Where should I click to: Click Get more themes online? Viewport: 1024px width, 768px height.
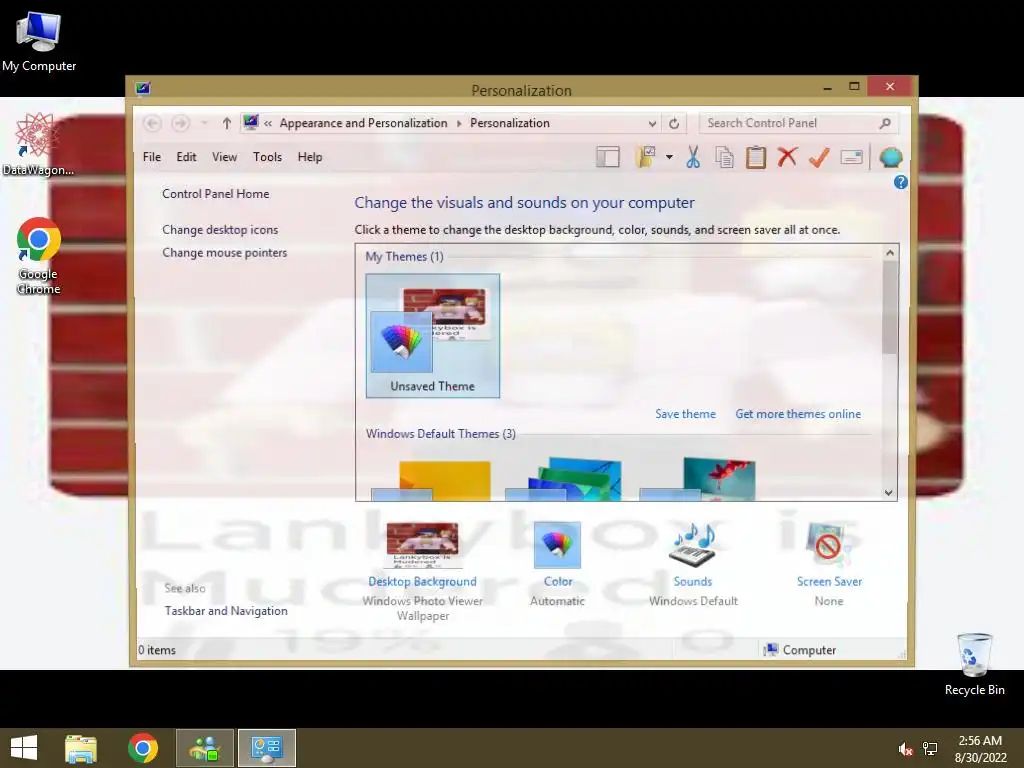click(x=798, y=414)
